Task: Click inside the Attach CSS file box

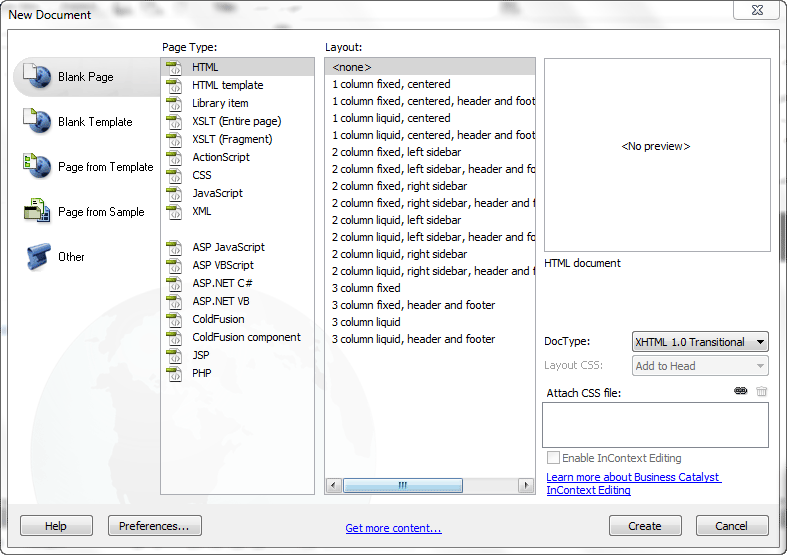Action: [655, 425]
